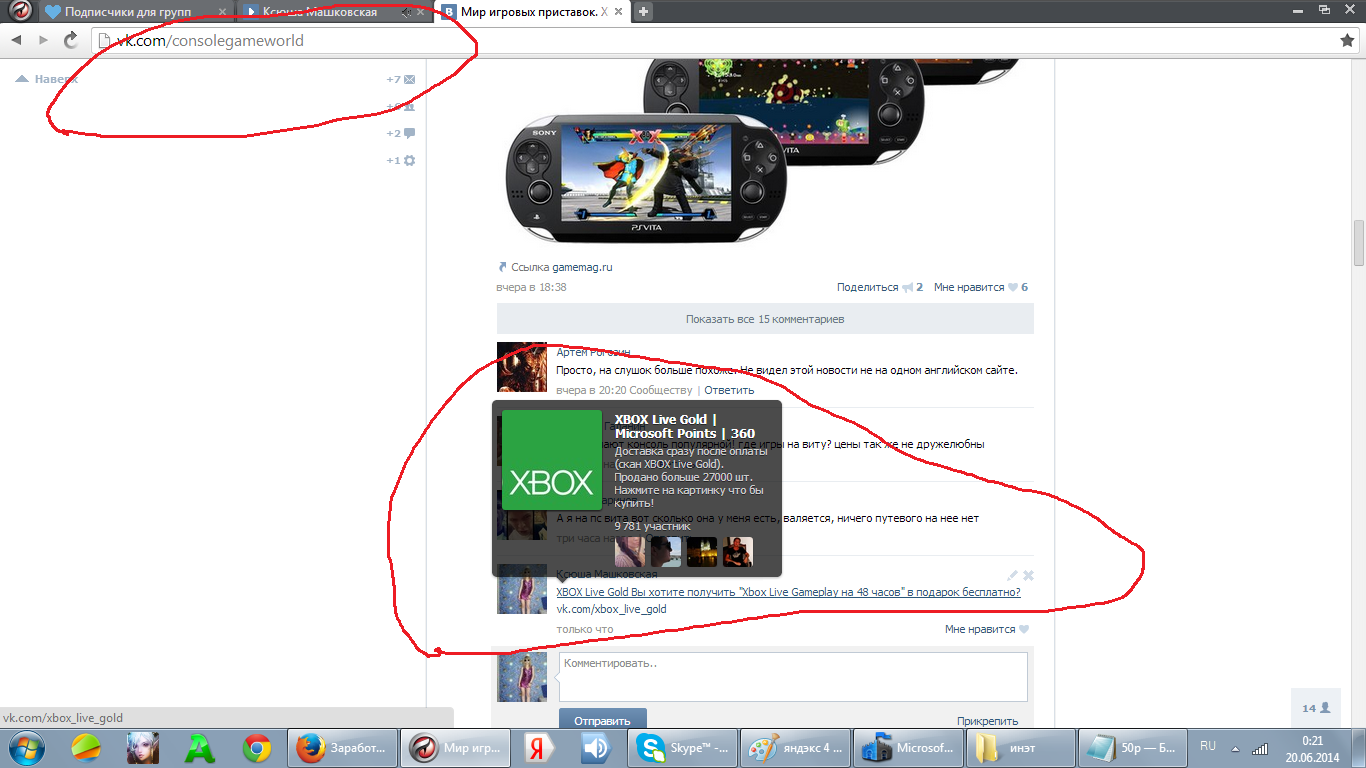Click the speaker icon on the taskbar
This screenshot has height=768, width=1366.
point(596,747)
